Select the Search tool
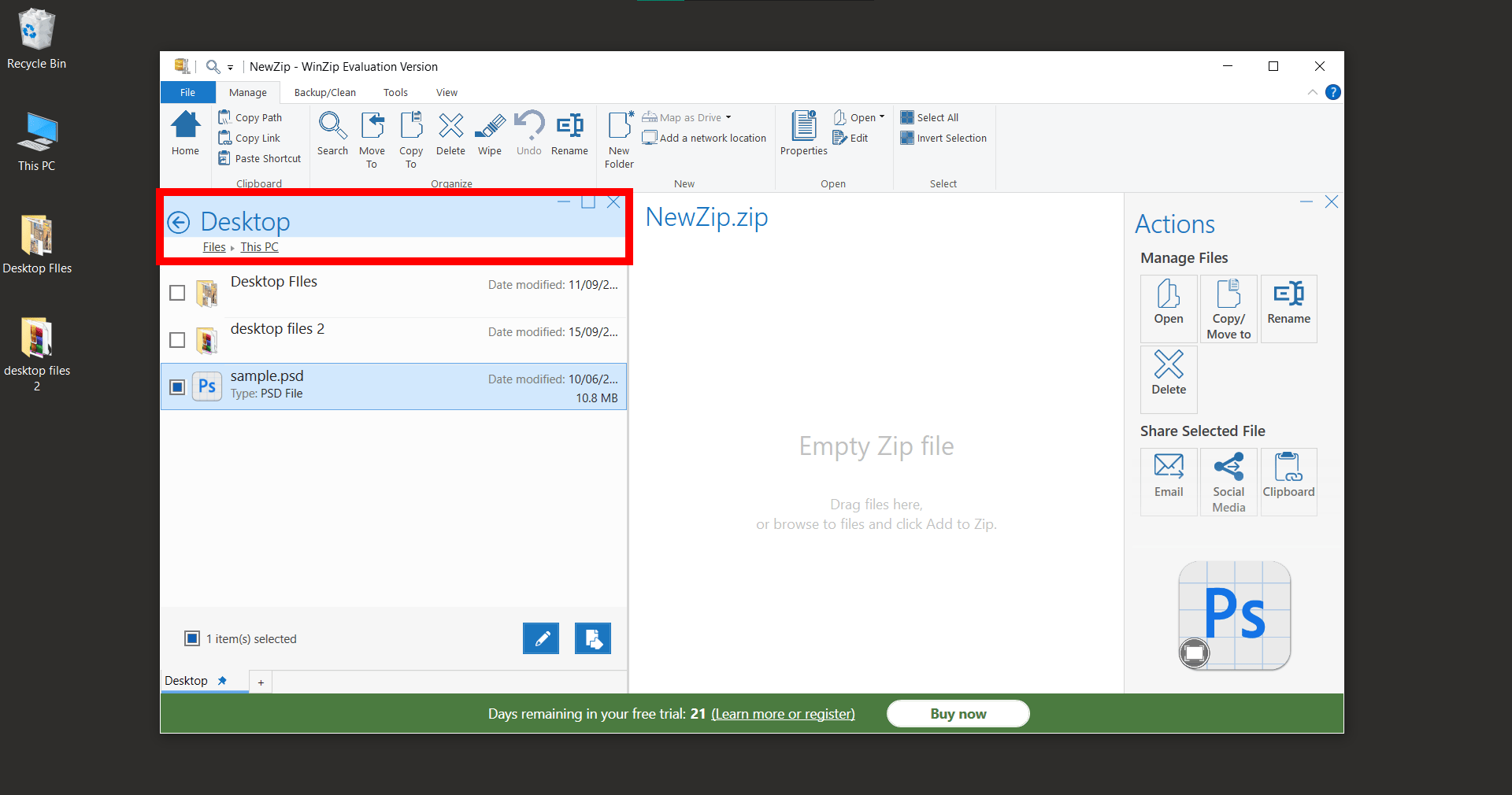Screen dimensions: 1512x795 [x=332, y=135]
